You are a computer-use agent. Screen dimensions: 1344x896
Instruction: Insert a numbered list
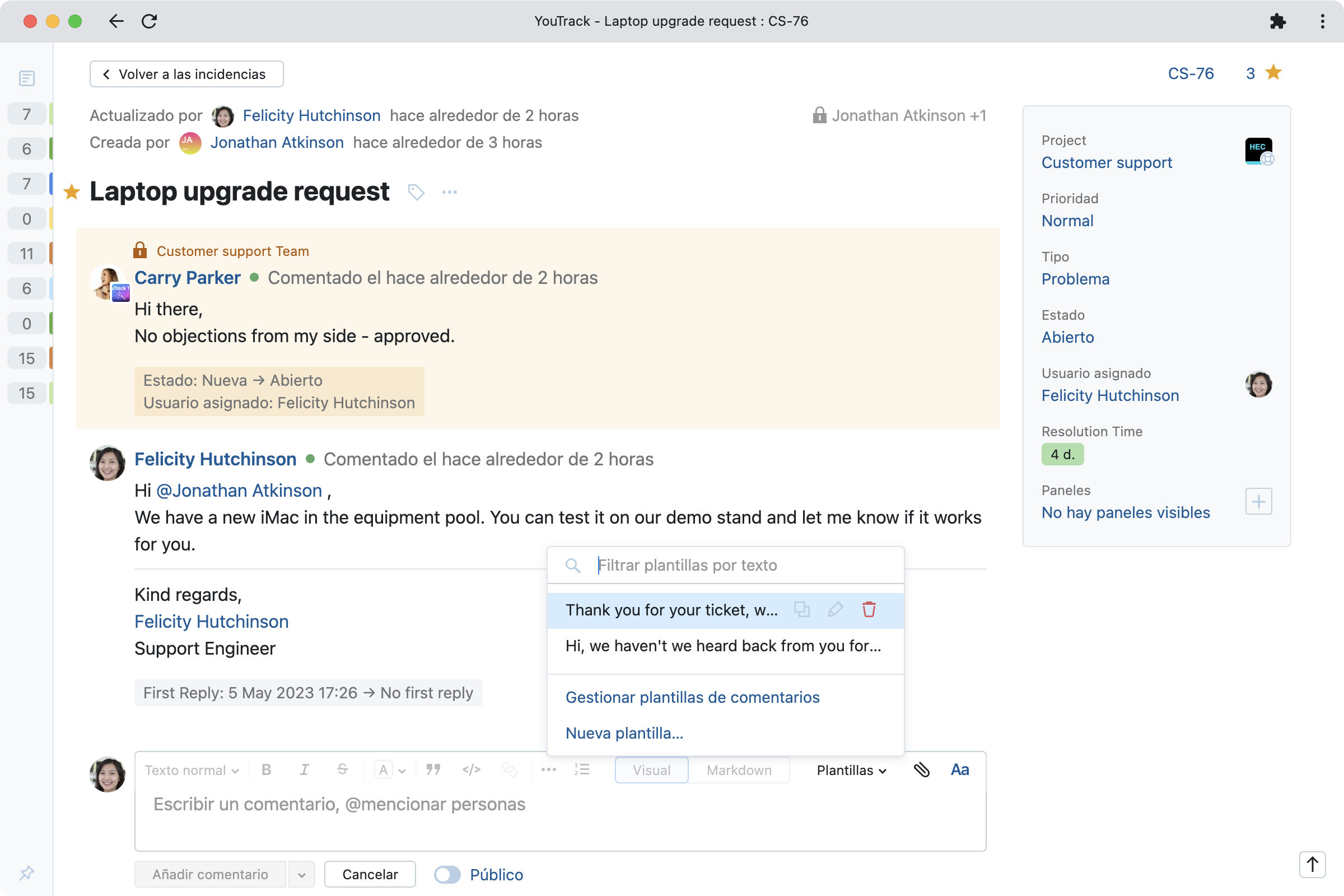(x=582, y=769)
